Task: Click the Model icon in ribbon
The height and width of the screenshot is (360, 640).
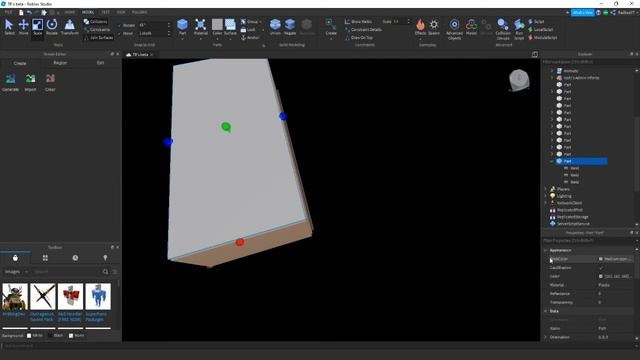Action: 471,24
